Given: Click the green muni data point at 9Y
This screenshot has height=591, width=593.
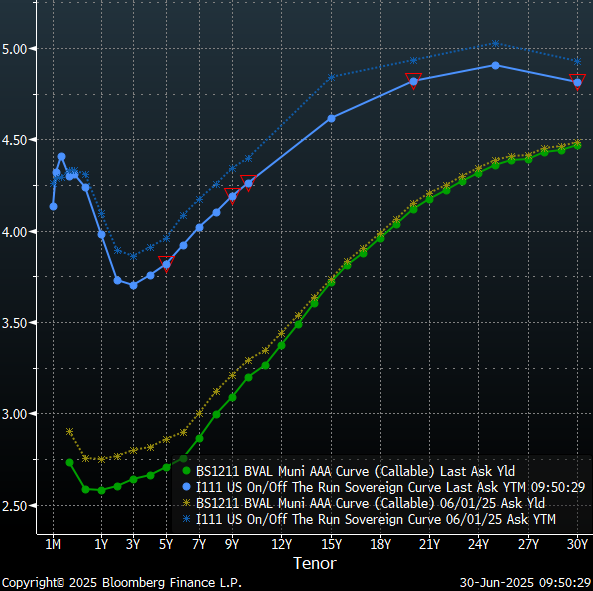Looking at the screenshot, I should tap(232, 397).
